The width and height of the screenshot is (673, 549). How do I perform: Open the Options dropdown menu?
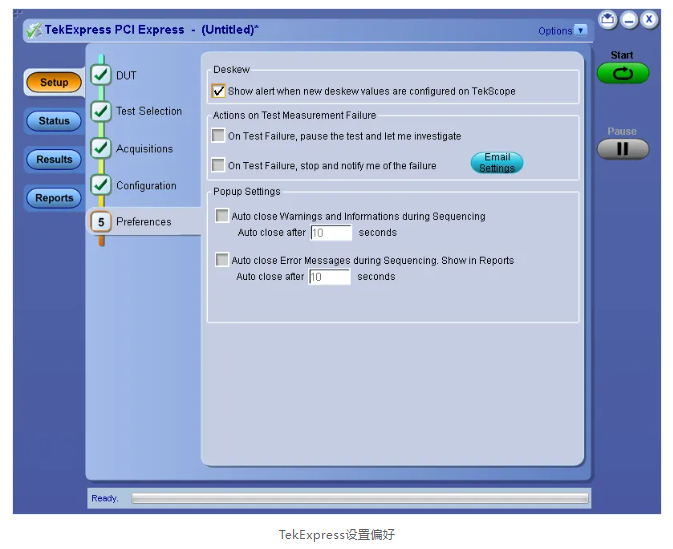tap(562, 31)
